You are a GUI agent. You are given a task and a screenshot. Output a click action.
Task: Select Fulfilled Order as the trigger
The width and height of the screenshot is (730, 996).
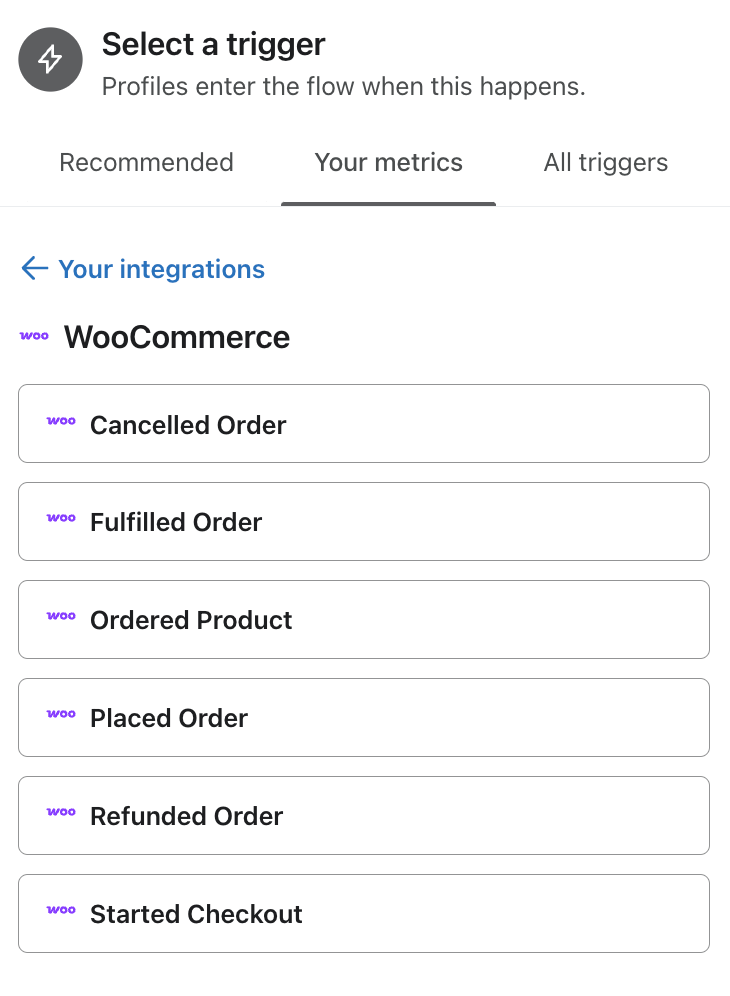[364, 522]
